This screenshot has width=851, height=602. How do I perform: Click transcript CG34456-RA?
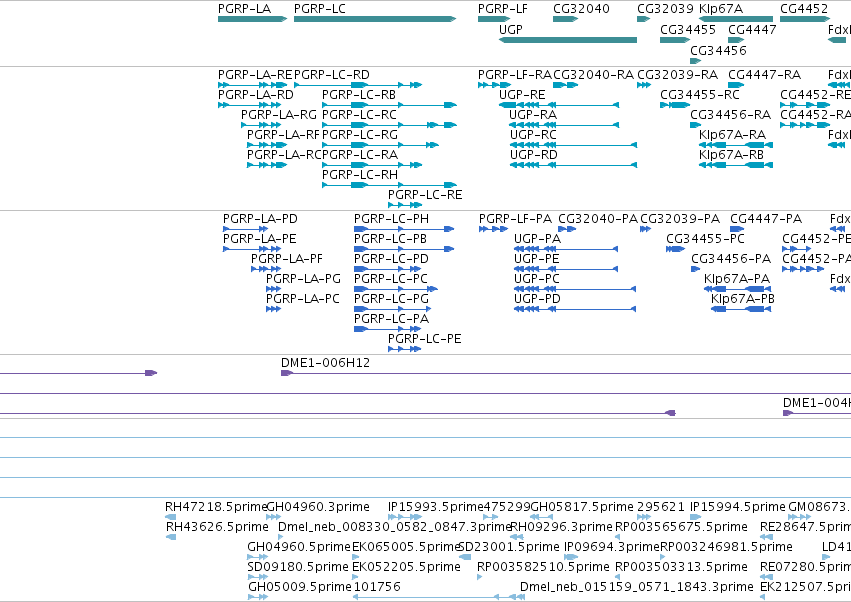click(731, 115)
